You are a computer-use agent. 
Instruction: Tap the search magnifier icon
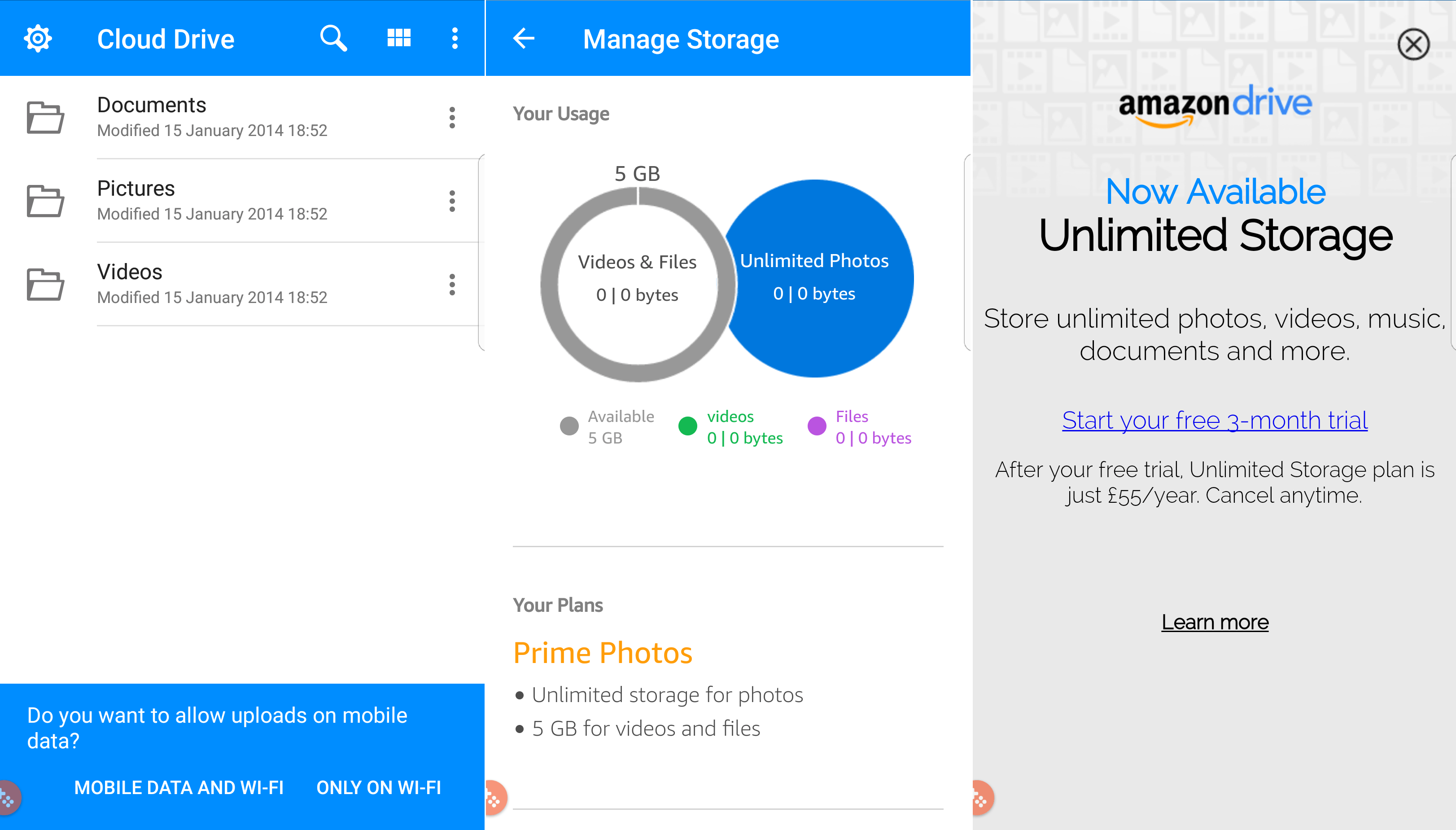333,39
